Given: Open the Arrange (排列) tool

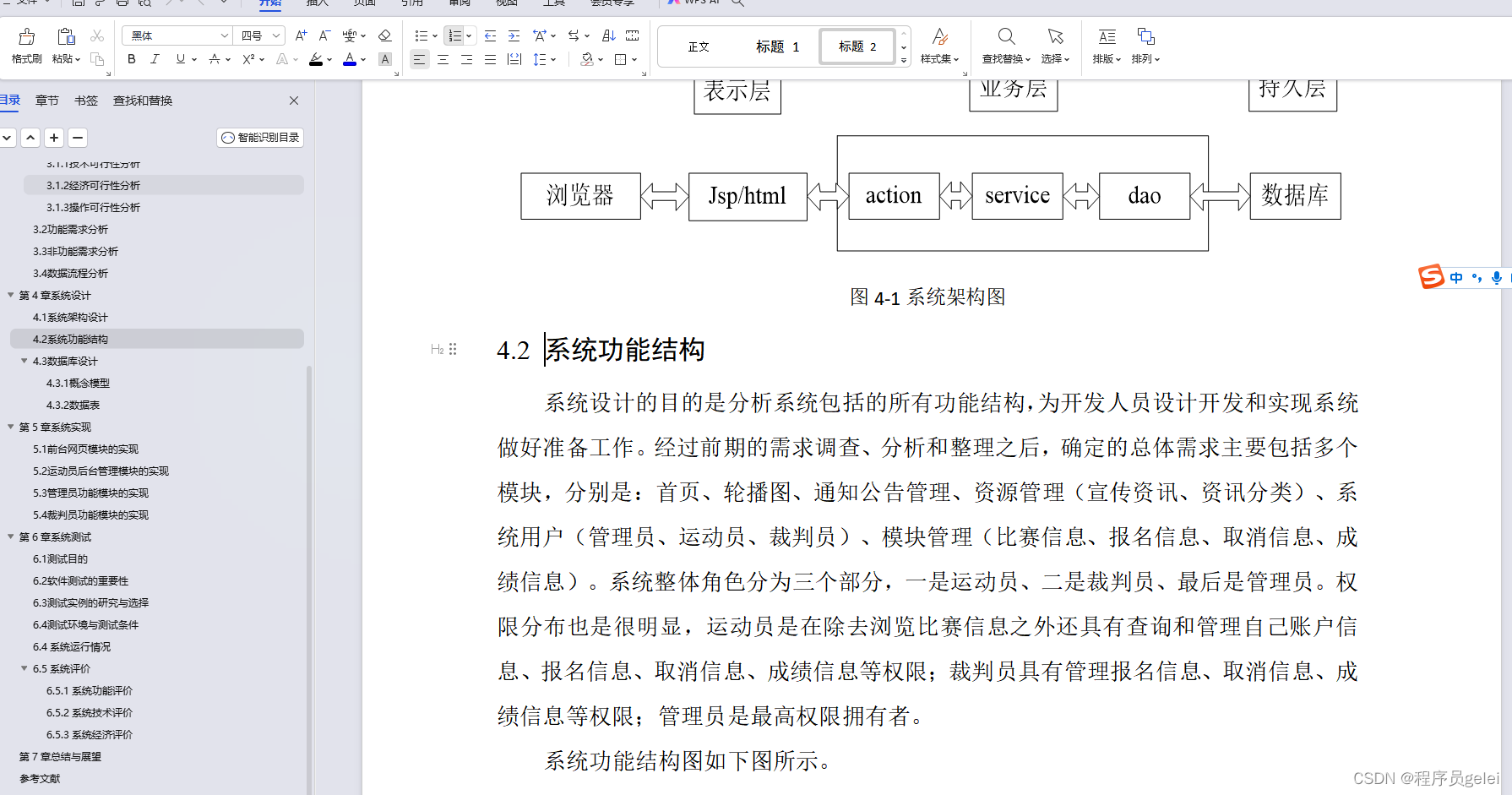Looking at the screenshot, I should 1145,46.
